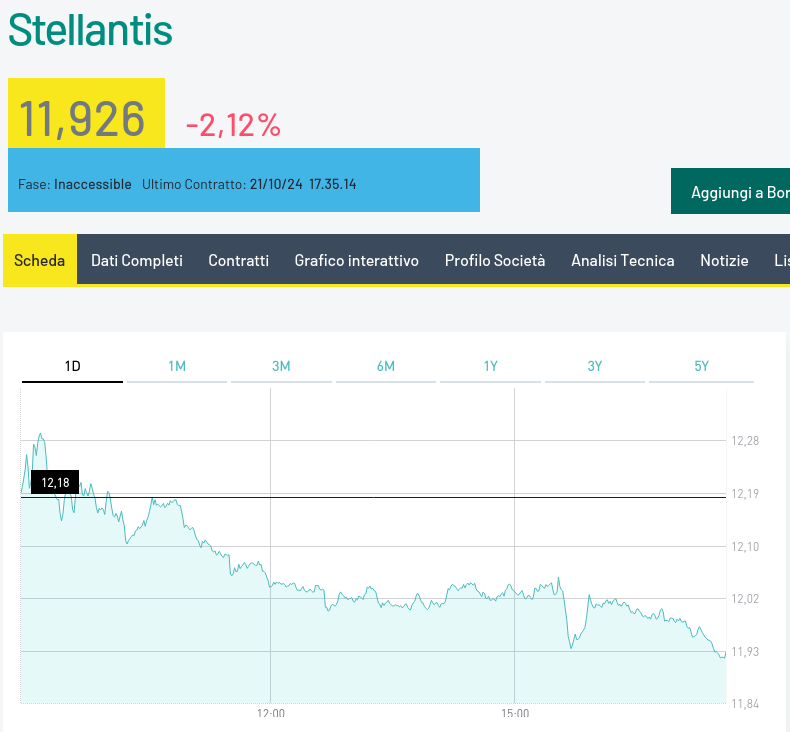This screenshot has height=732, width=790.
Task: Open Analisi Tecnica tab
Action: [x=623, y=260]
